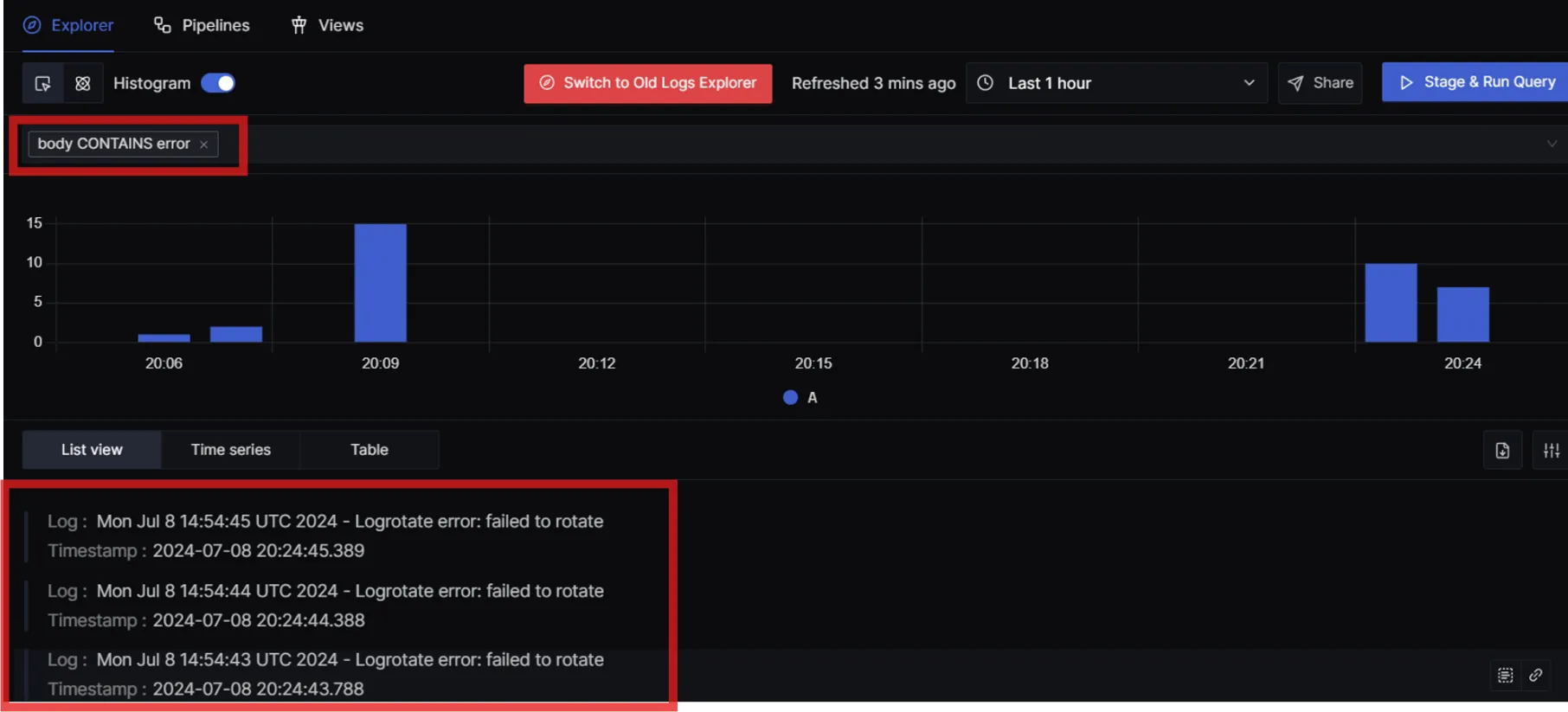1568x712 pixels.
Task: Open the Views tab
Action: click(327, 25)
